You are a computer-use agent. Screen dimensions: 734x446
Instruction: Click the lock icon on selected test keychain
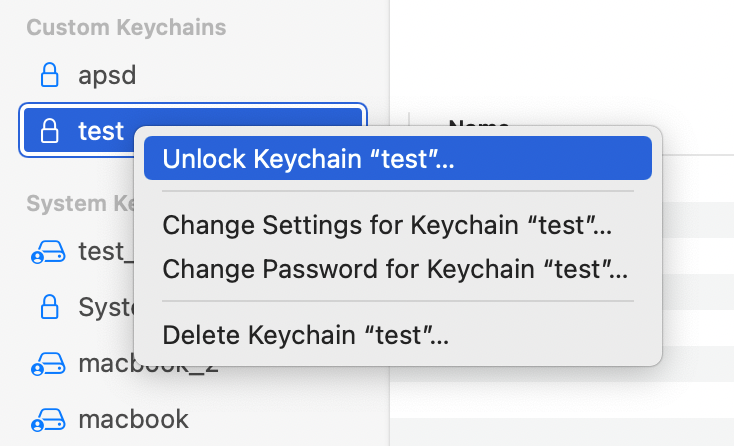pyautogui.click(x=48, y=130)
